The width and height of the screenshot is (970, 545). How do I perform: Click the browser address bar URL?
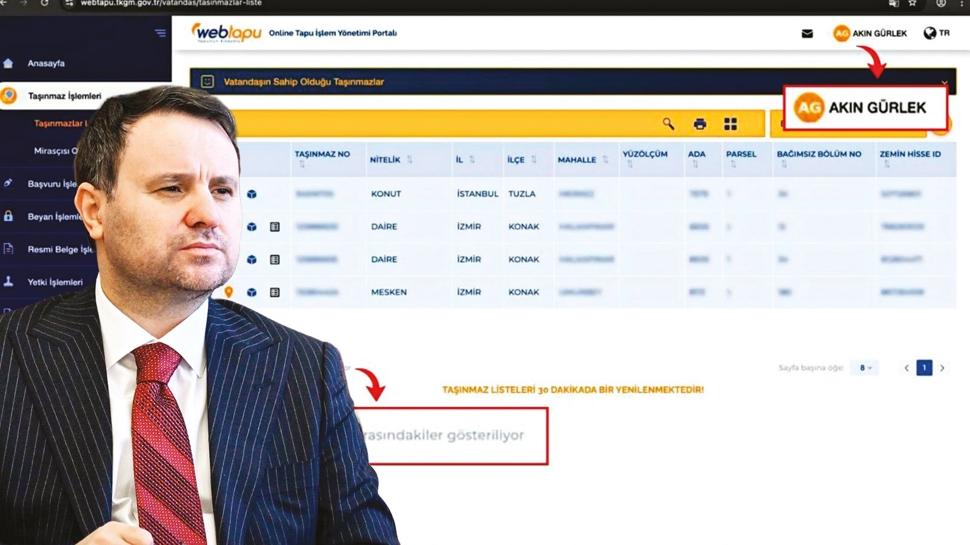[200, 4]
